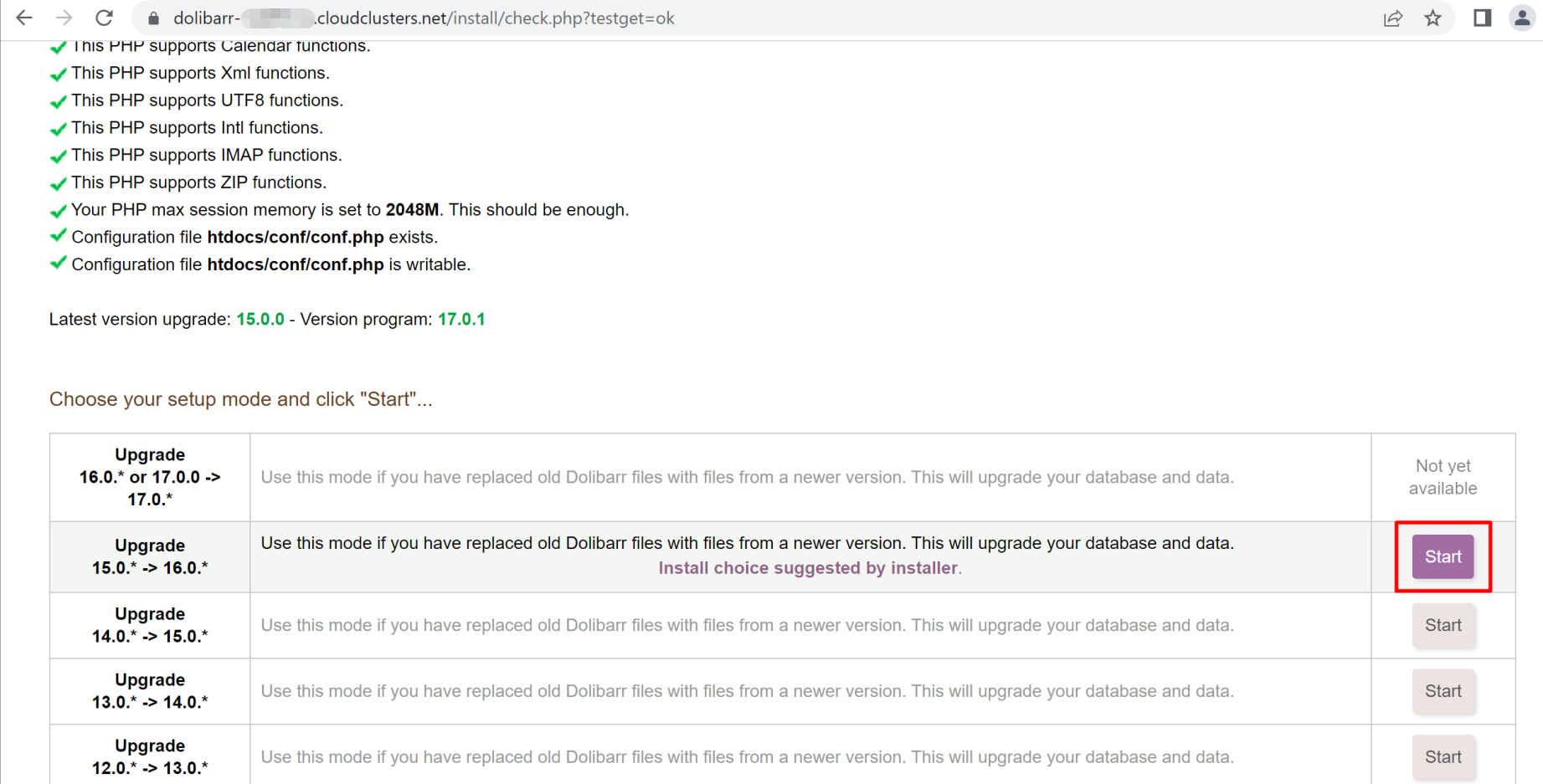Click checkmark next to UTF8 functions

59,101
